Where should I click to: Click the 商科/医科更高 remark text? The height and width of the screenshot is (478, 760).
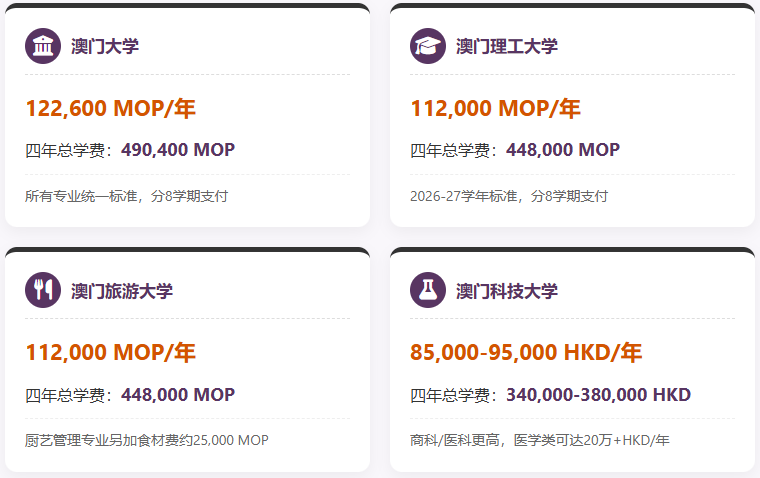[x=539, y=440]
